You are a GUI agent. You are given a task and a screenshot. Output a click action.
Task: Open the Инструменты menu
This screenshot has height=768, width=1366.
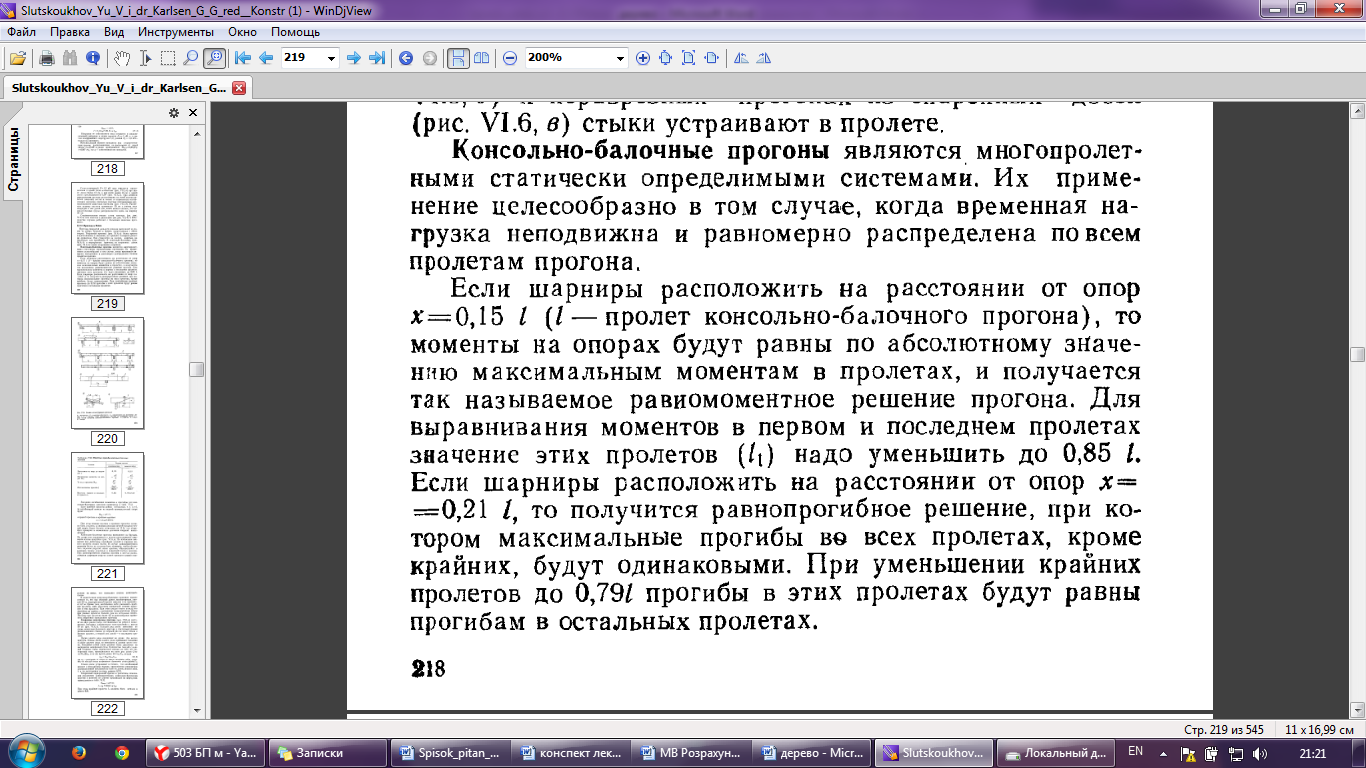178,32
